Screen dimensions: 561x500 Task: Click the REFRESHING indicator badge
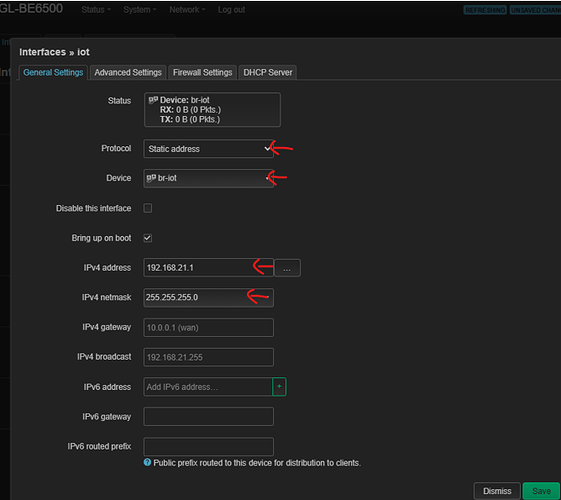pos(485,10)
